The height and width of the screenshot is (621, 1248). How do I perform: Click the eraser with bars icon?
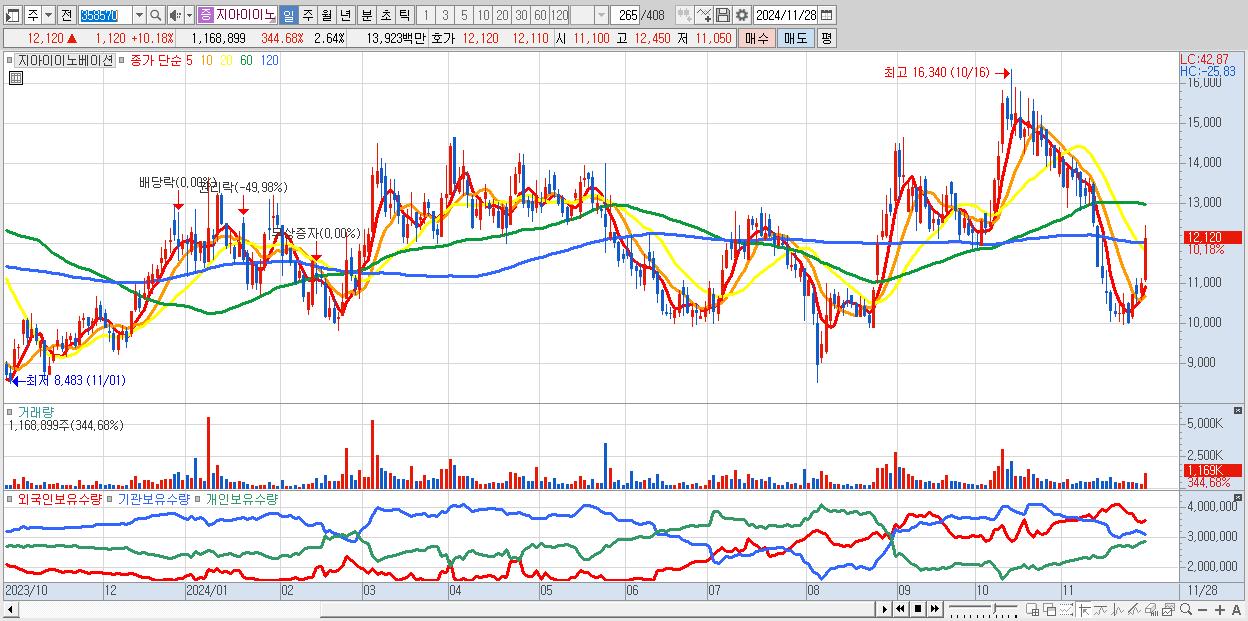(x=1151, y=609)
